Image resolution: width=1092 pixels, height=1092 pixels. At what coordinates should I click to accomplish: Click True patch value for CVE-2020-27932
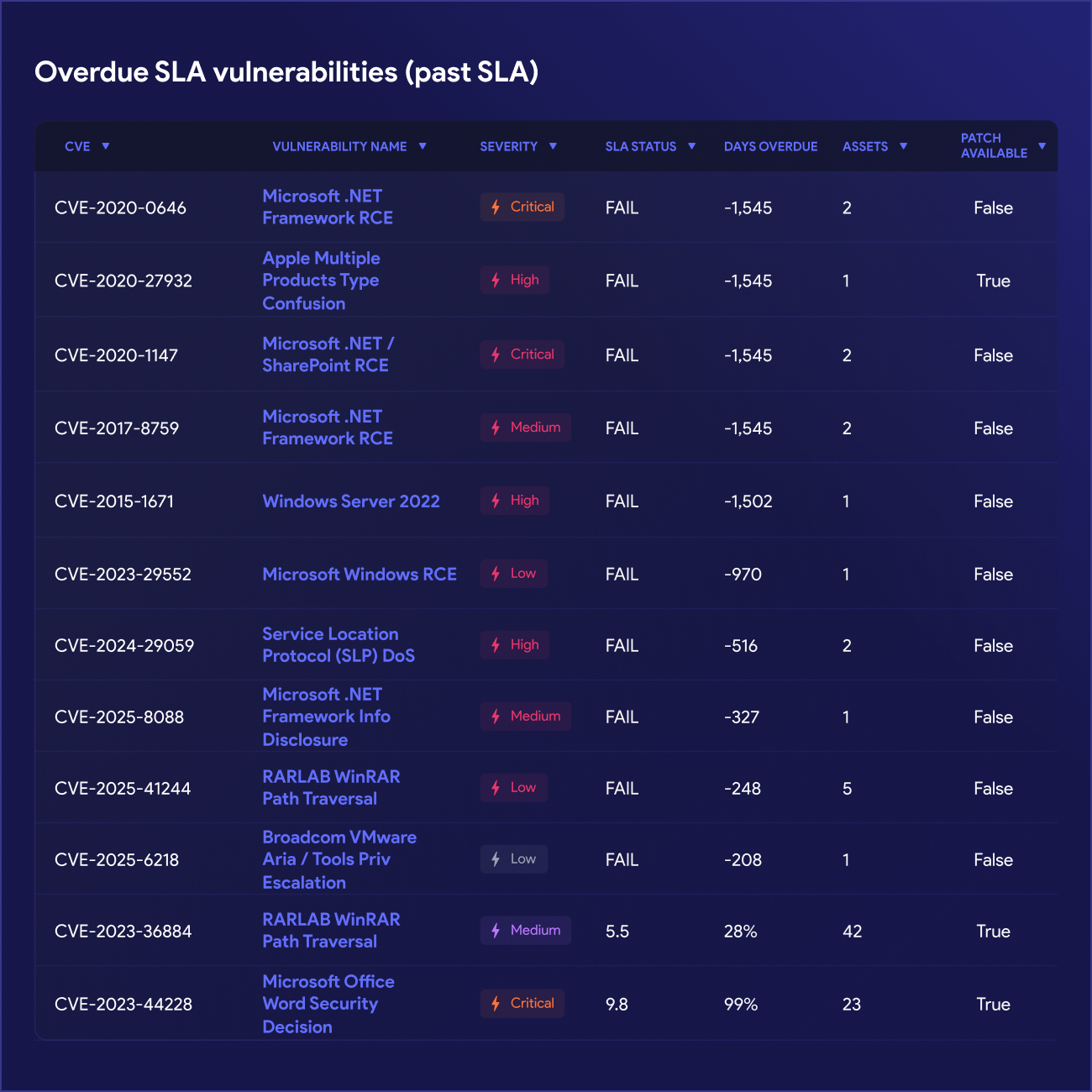click(x=993, y=281)
